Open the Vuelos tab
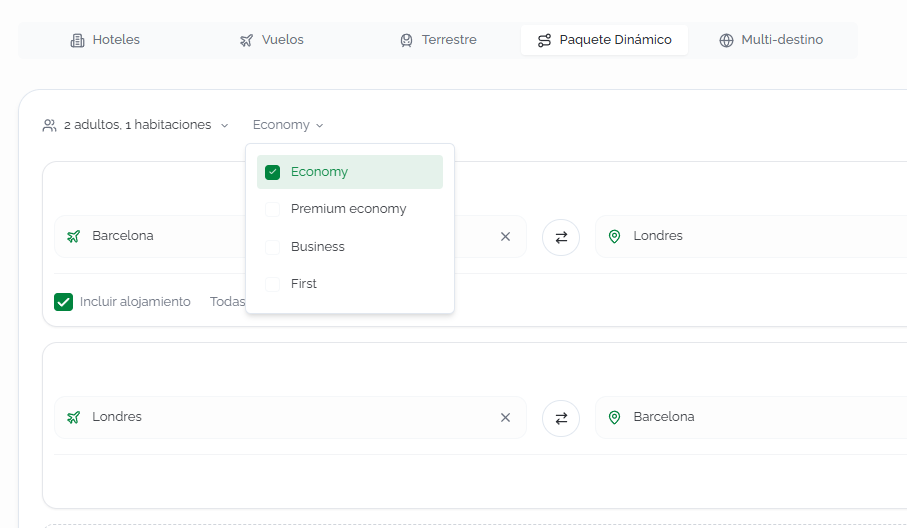This screenshot has width=907, height=528. 271,40
